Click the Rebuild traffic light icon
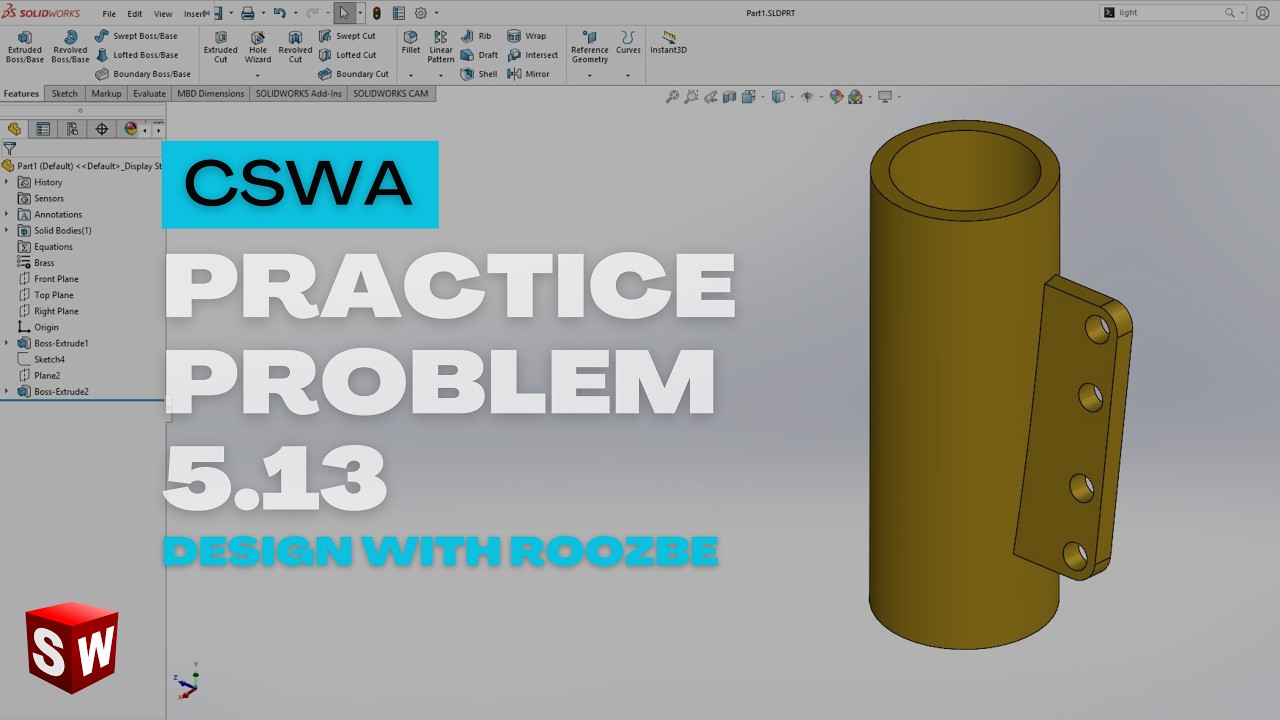 (x=377, y=13)
